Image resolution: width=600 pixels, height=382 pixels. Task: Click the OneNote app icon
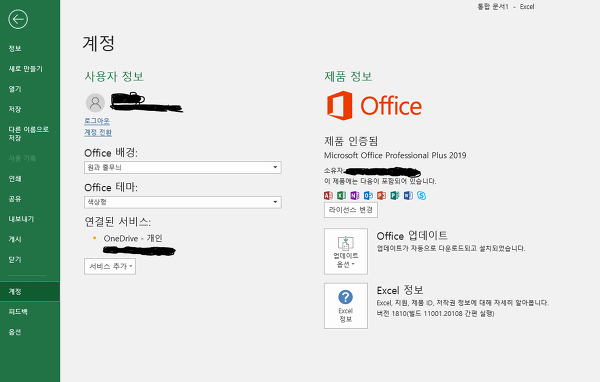click(355, 196)
